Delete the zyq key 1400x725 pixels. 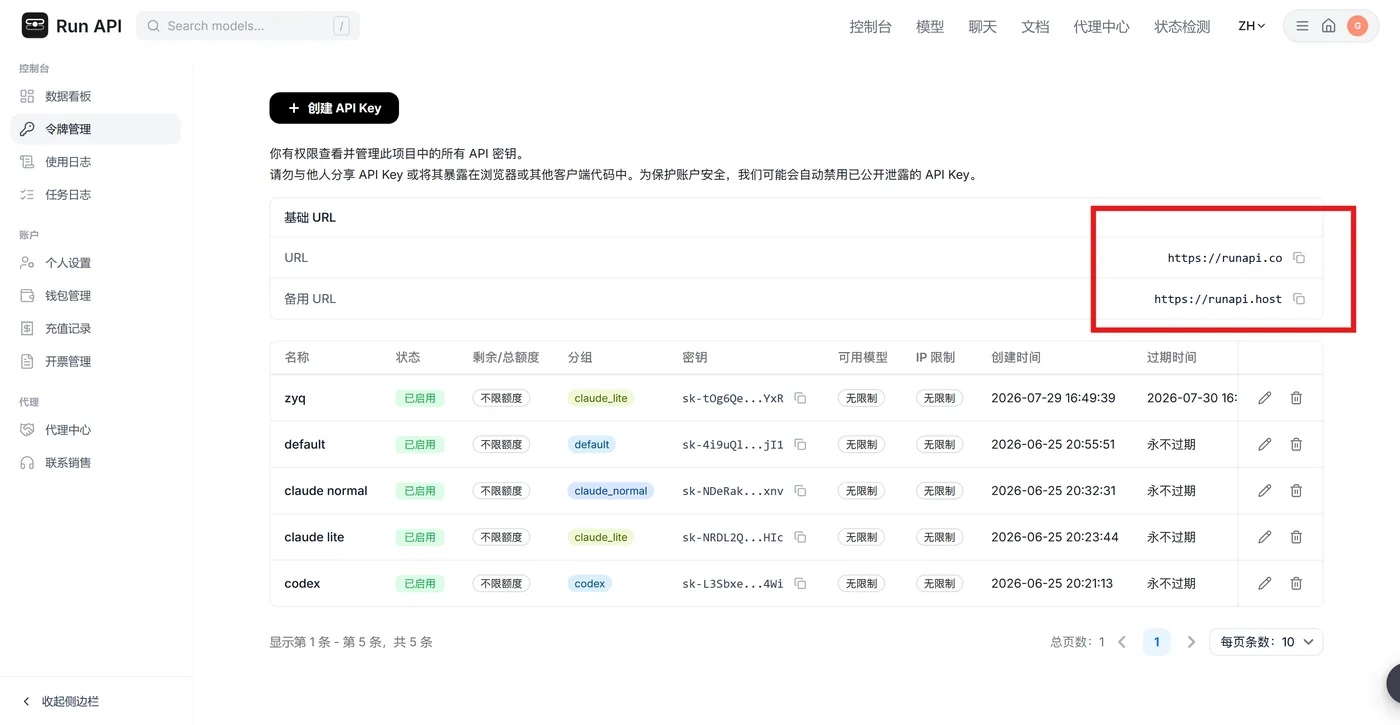tap(1296, 398)
